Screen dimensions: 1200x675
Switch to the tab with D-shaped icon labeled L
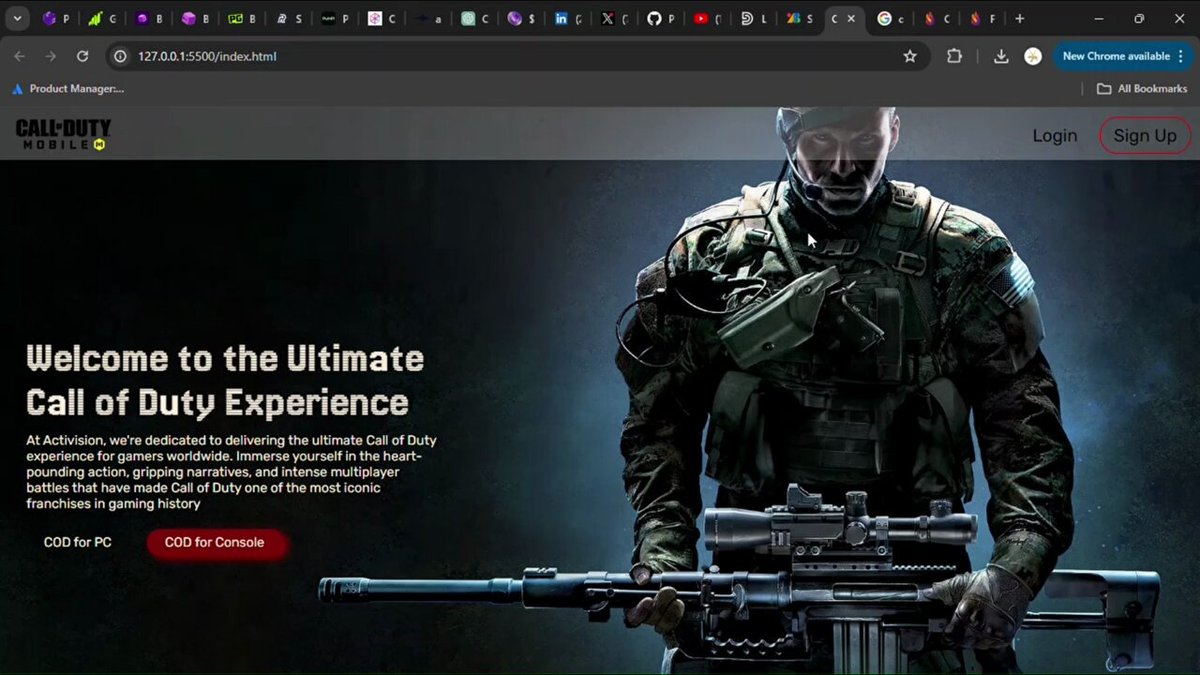tap(754, 18)
